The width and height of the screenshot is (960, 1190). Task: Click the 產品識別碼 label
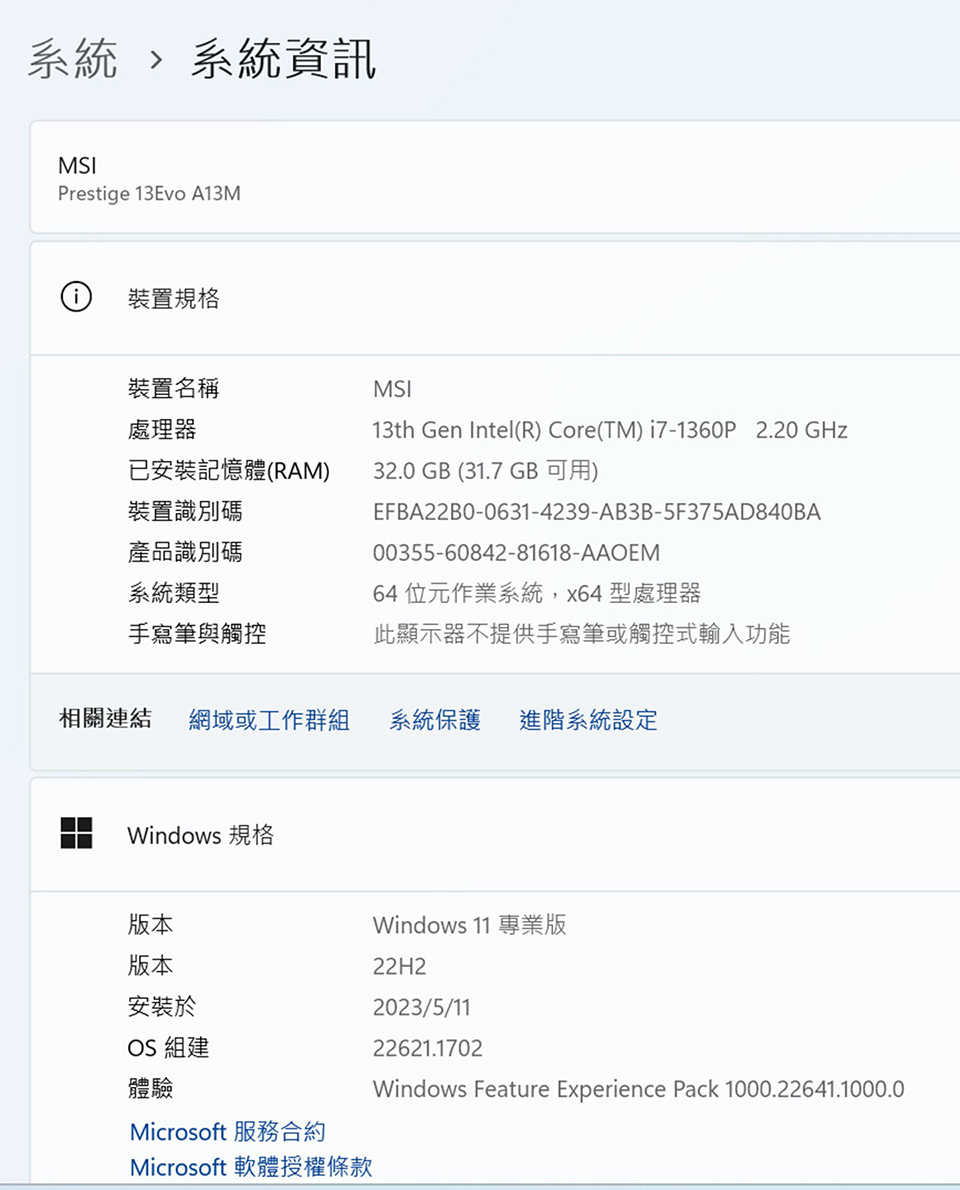click(x=185, y=552)
